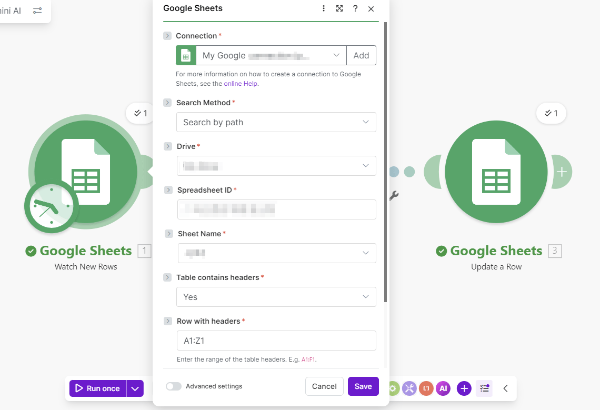The image size is (600, 410).
Task: Open the Update a Row Google Sheets module
Action: pos(496,172)
